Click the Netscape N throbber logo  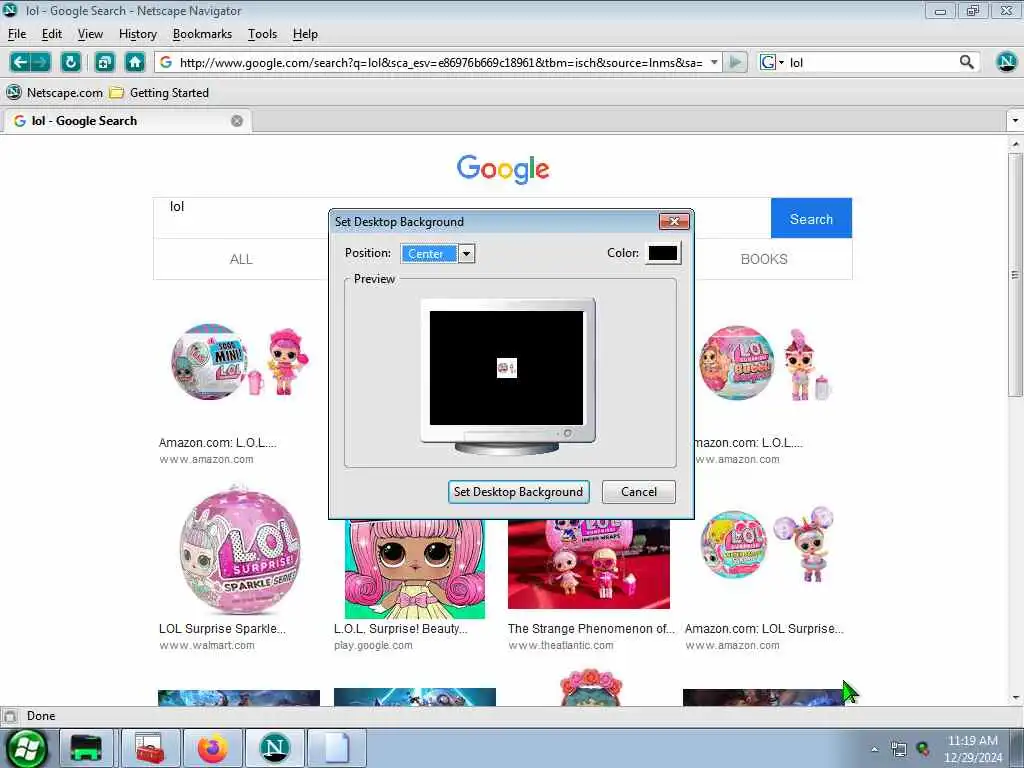point(1006,62)
